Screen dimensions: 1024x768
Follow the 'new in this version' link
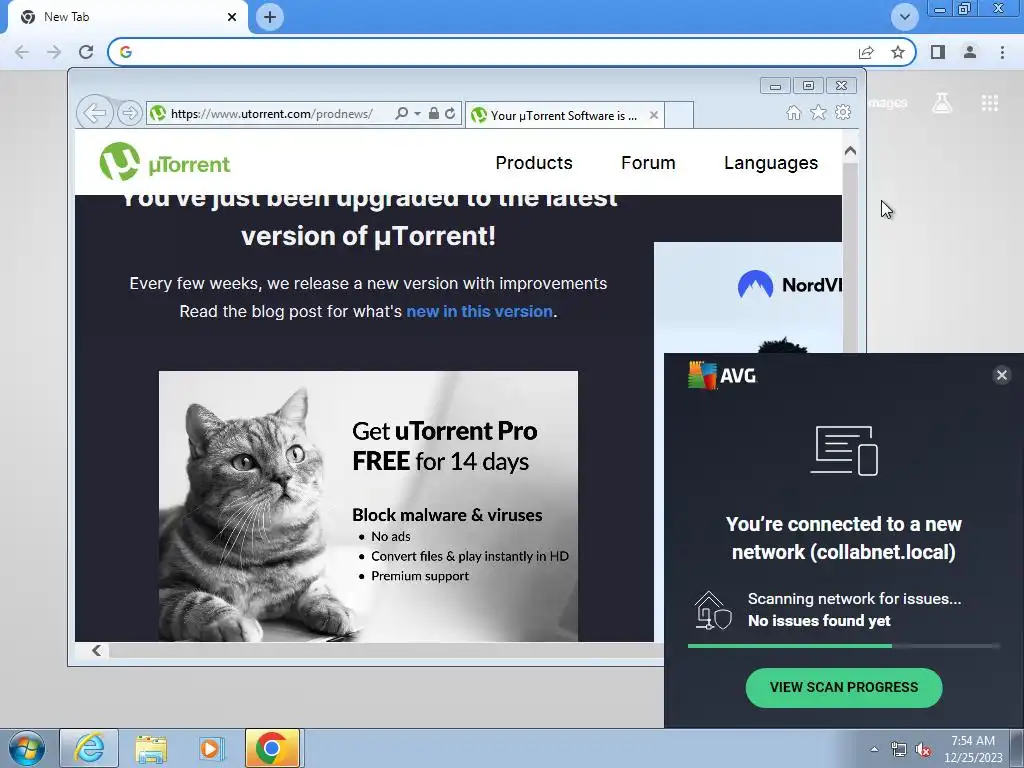click(479, 312)
